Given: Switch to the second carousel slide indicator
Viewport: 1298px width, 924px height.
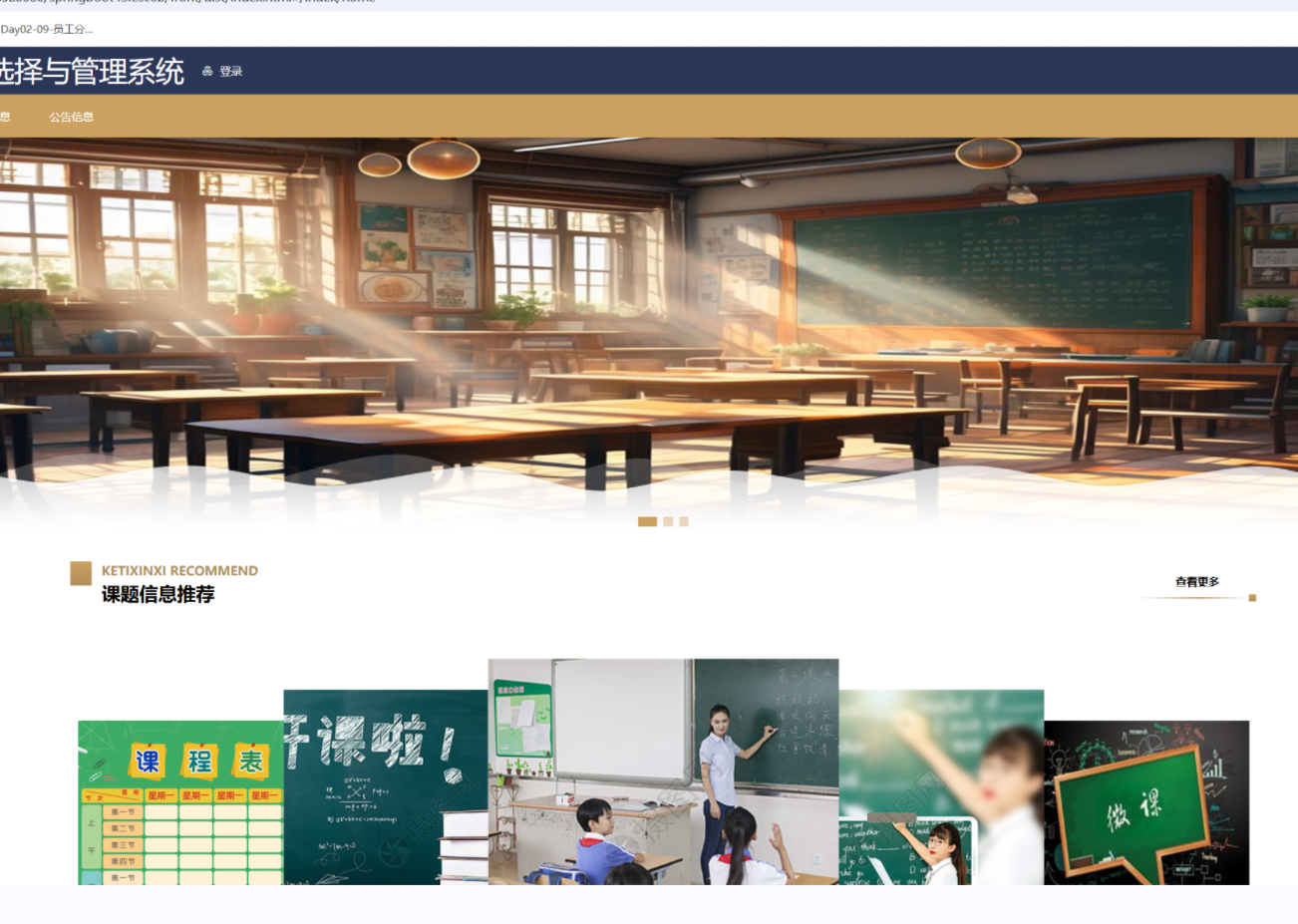Looking at the screenshot, I should pos(668,521).
